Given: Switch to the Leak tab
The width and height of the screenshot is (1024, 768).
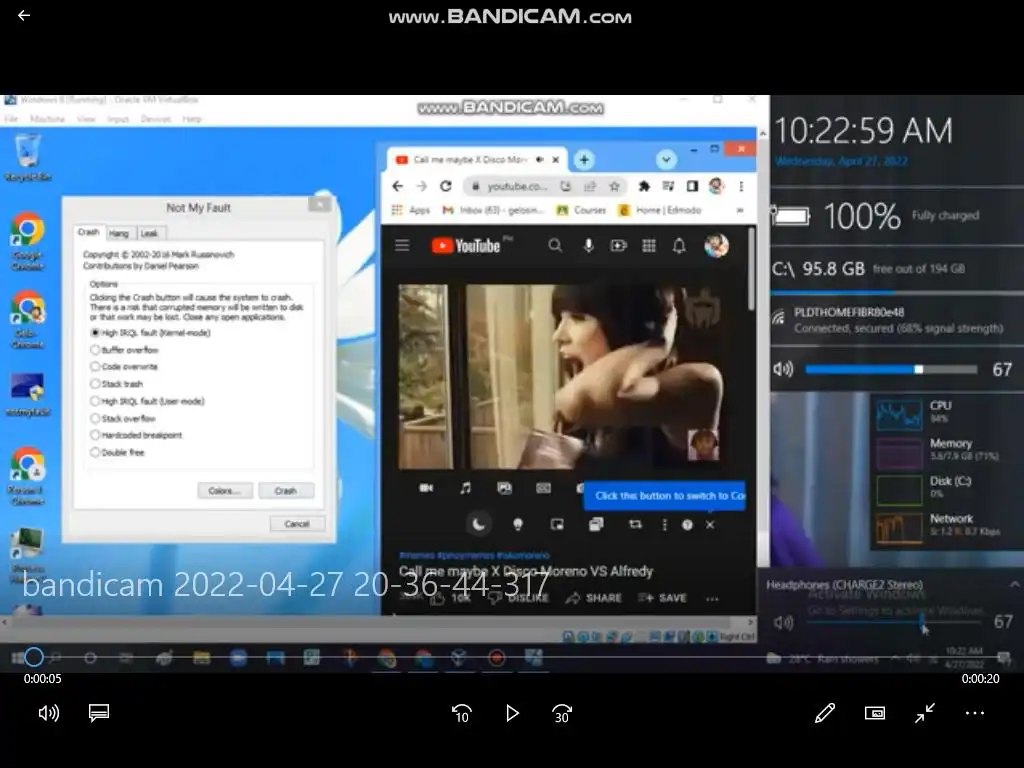Looking at the screenshot, I should pyautogui.click(x=150, y=233).
